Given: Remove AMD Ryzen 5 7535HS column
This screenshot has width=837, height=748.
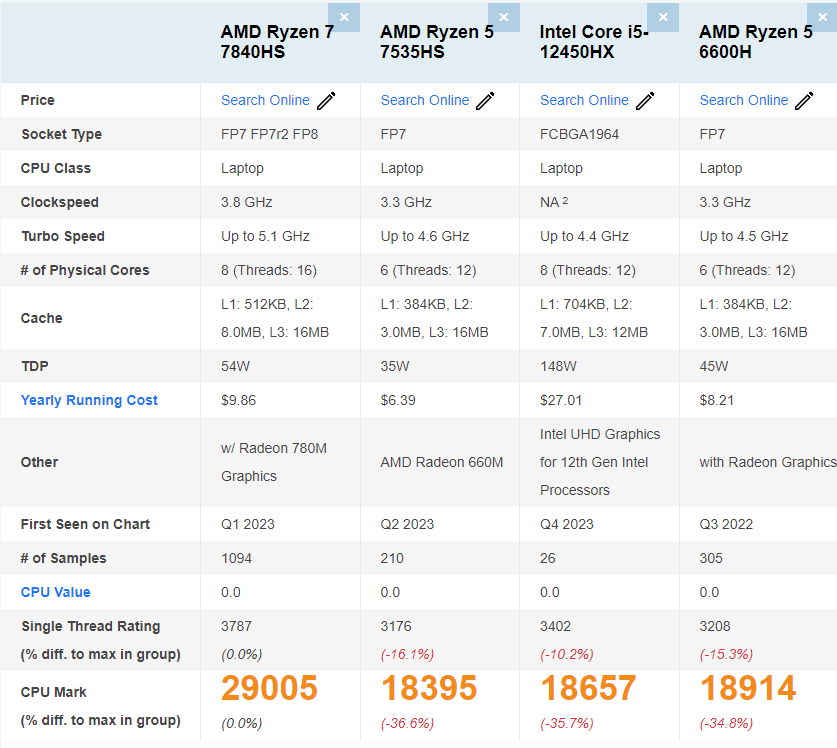Looking at the screenshot, I should [503, 17].
